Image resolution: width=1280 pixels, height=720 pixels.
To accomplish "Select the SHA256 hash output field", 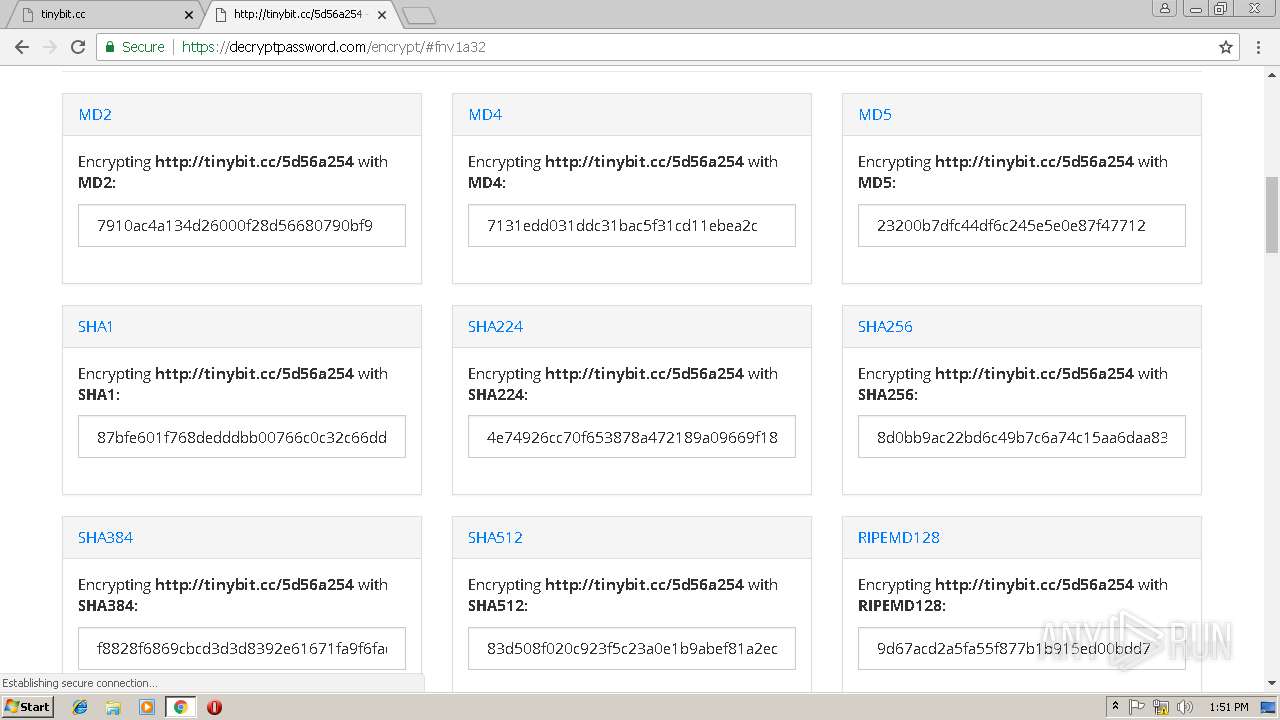I will (1022, 437).
